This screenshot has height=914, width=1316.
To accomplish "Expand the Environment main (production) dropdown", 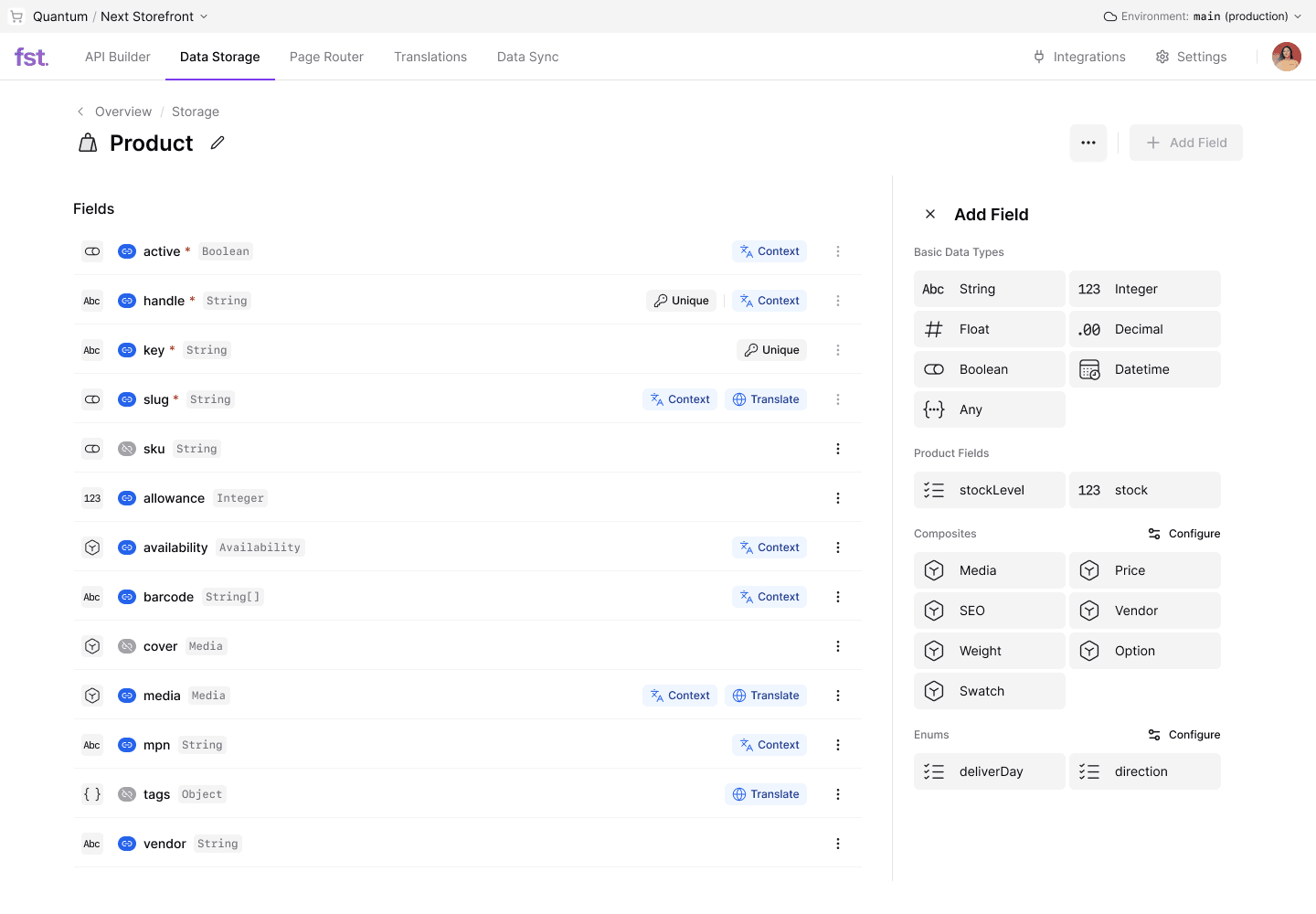I will pyautogui.click(x=1202, y=16).
